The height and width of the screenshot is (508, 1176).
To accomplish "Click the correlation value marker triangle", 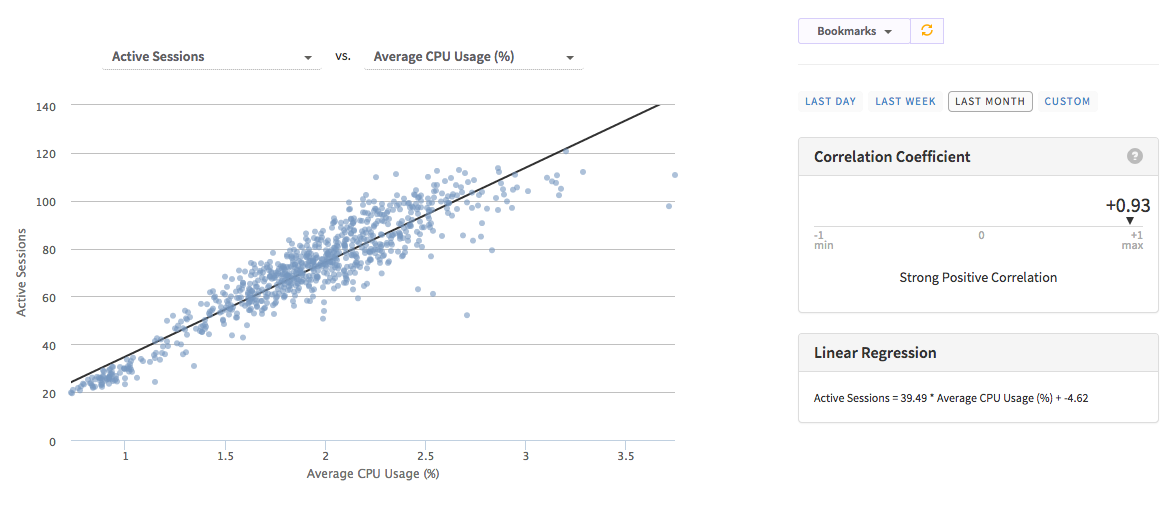I will click(1130, 221).
